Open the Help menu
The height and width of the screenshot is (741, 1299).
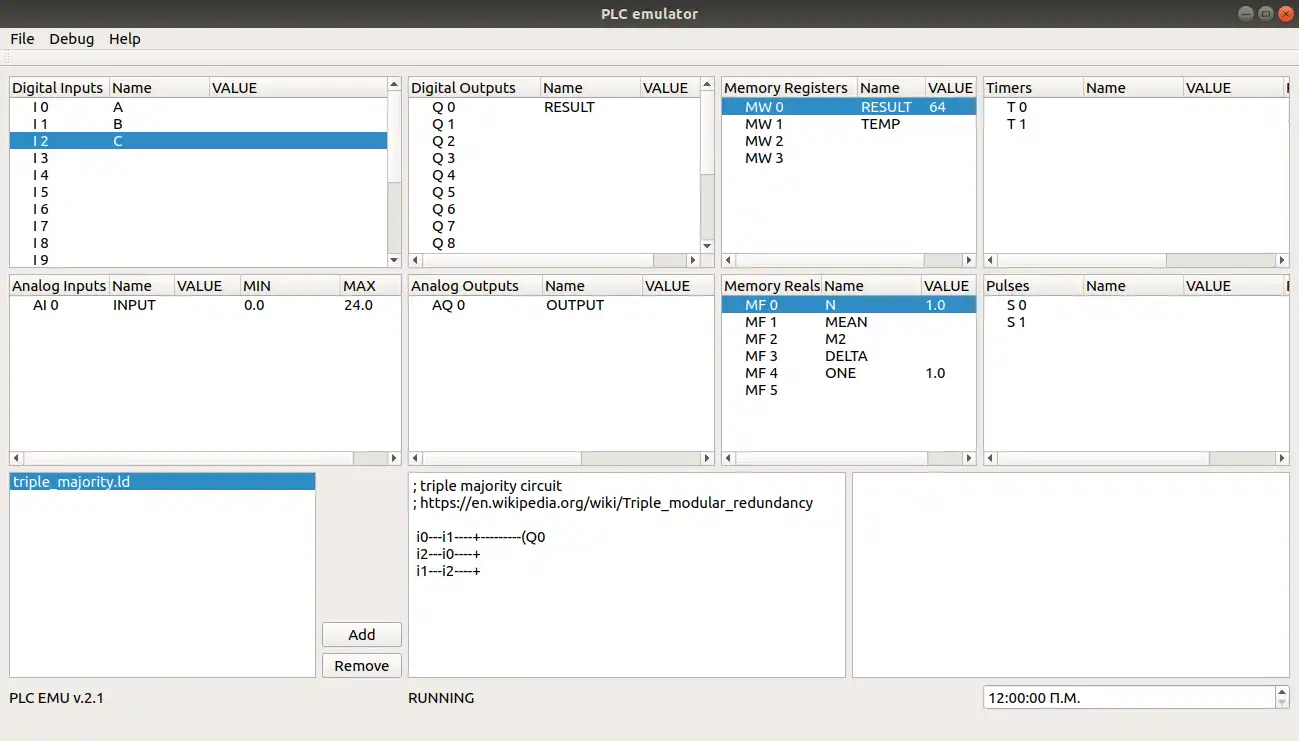click(125, 39)
